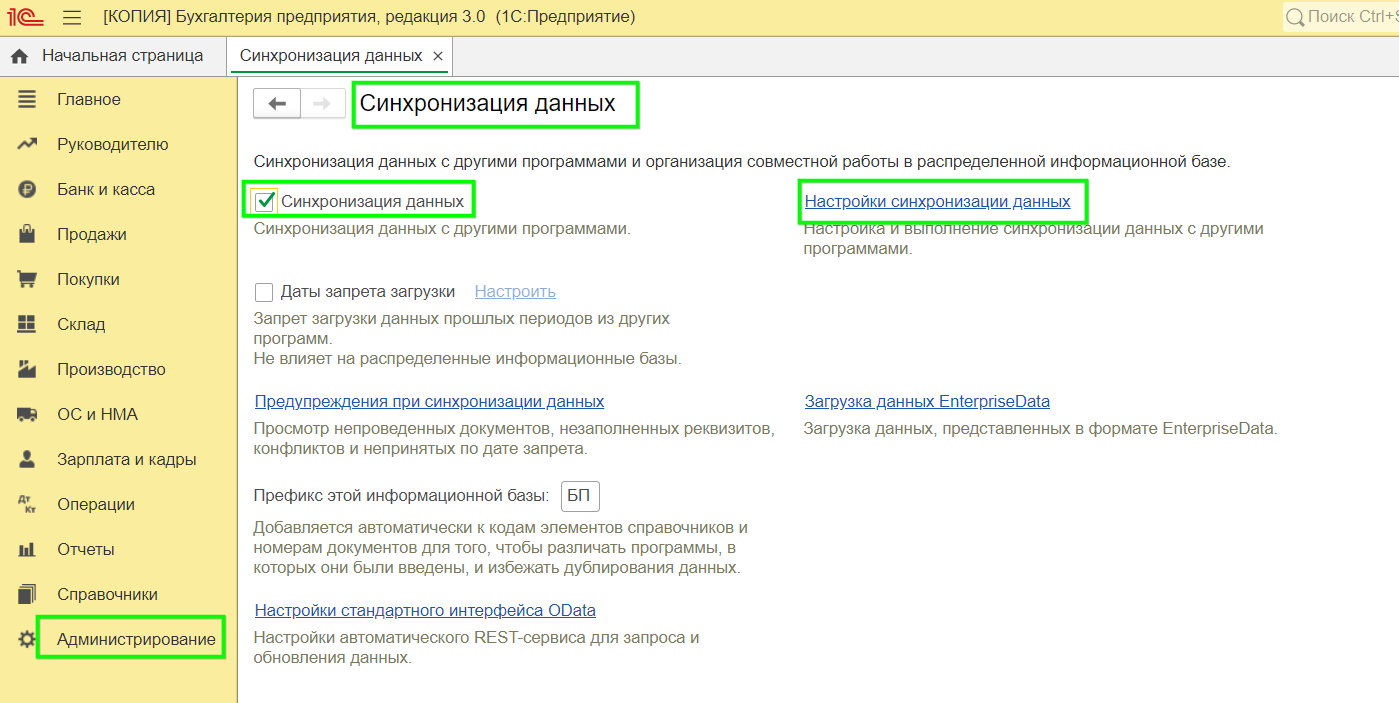Click the ОС и НМА truck icon

click(x=27, y=414)
